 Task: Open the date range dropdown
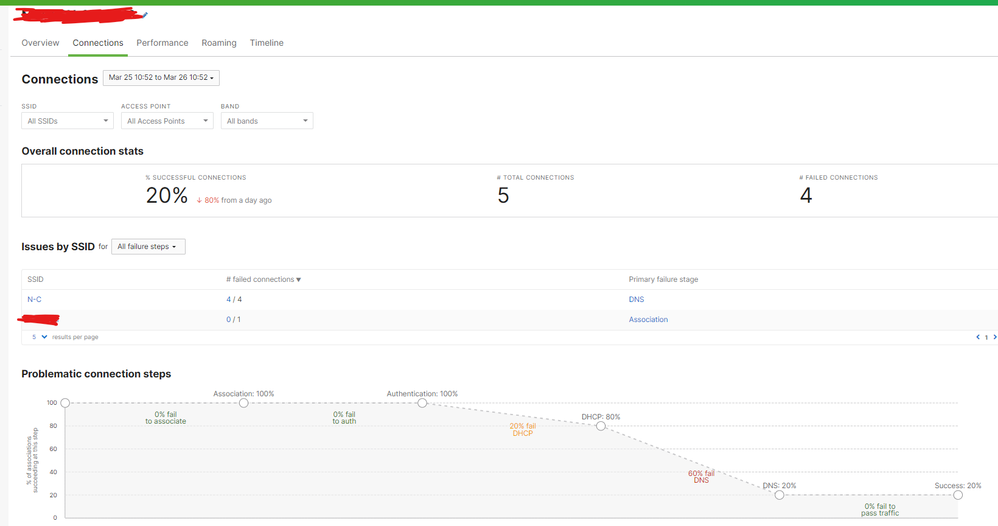(161, 77)
